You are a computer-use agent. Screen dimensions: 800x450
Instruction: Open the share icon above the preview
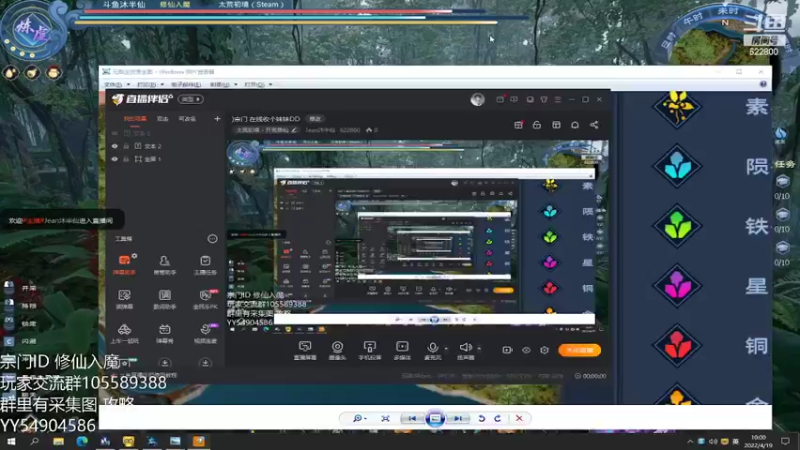point(594,125)
